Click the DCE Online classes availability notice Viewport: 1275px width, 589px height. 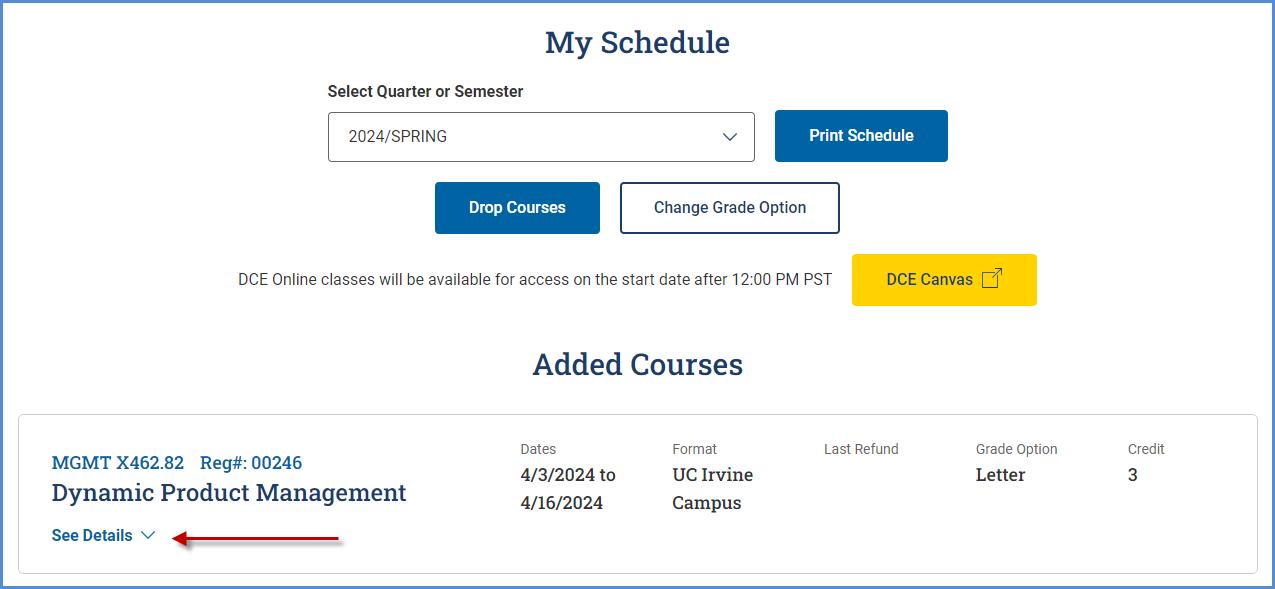(535, 280)
